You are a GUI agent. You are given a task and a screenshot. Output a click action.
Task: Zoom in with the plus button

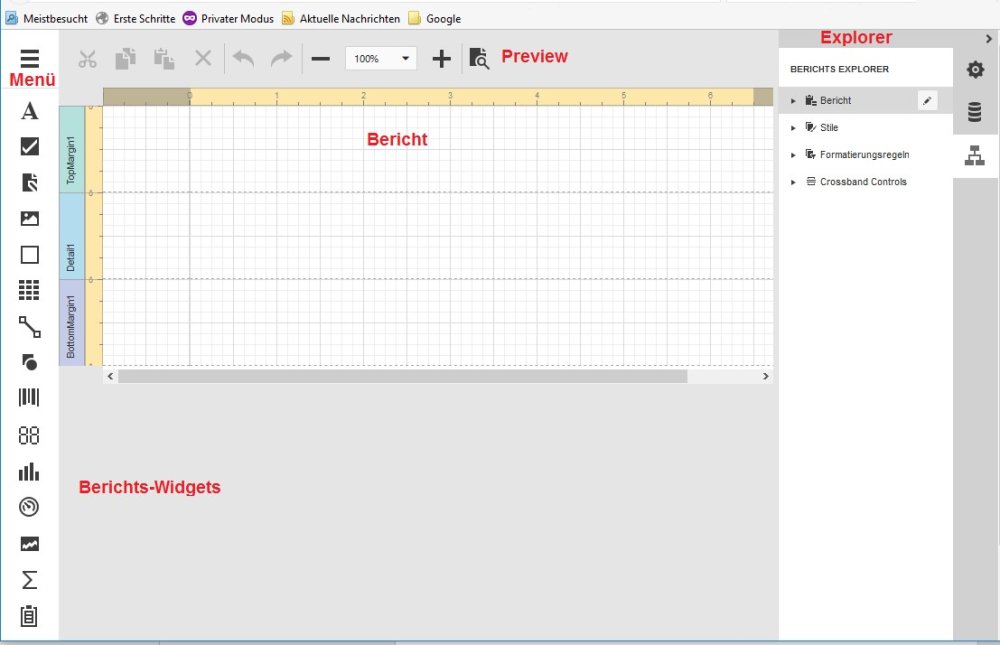coord(441,59)
